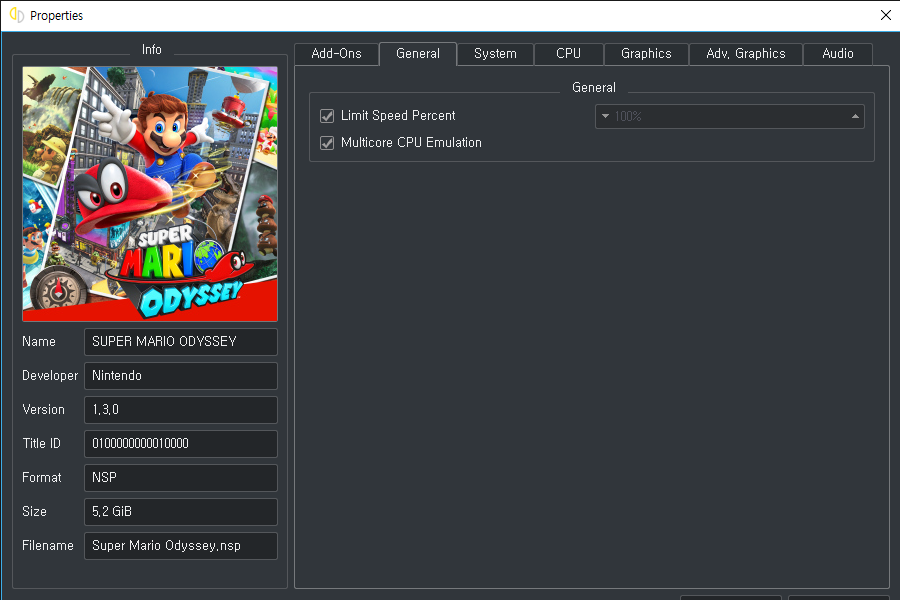This screenshot has height=600, width=900.
Task: Click the Multicore CPU Emulation label
Action: click(x=411, y=143)
